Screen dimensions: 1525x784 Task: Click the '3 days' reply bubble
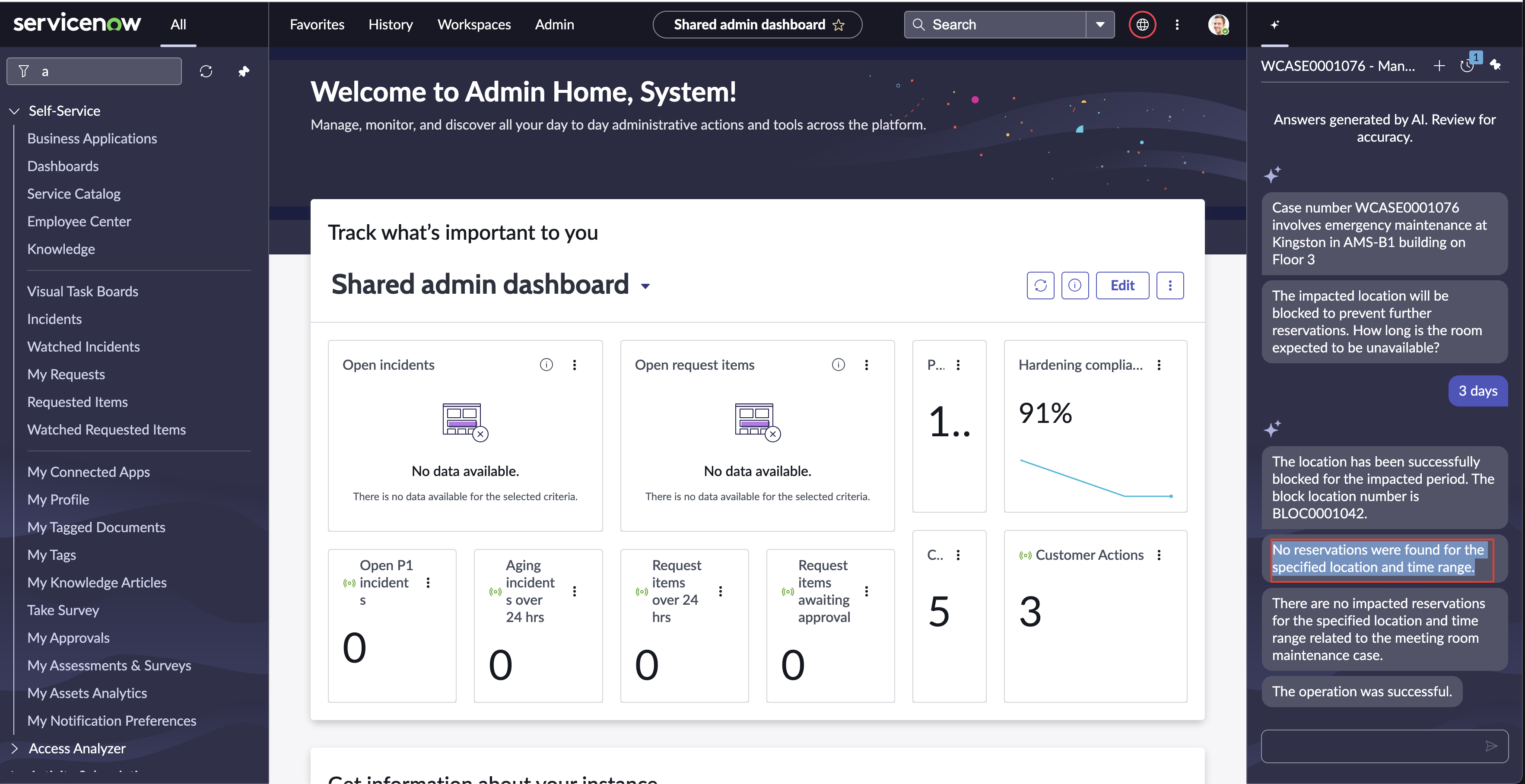tap(1477, 391)
